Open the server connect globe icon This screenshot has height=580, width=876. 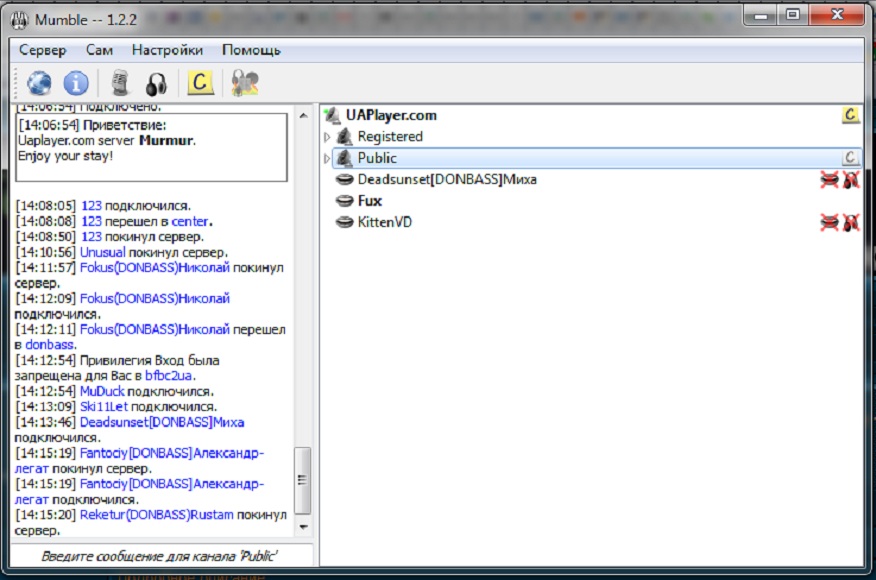pos(39,83)
